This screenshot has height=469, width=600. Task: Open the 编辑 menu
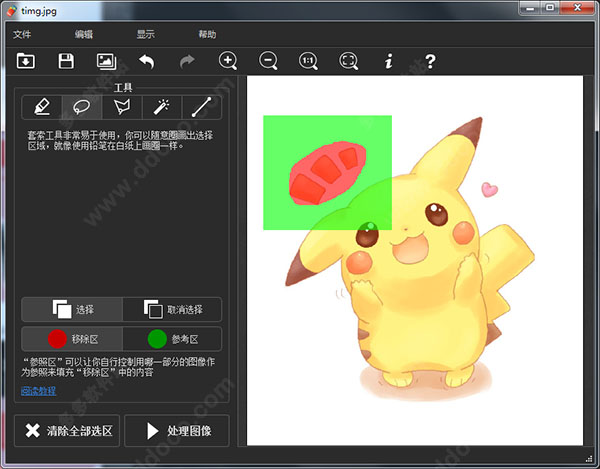(x=84, y=34)
